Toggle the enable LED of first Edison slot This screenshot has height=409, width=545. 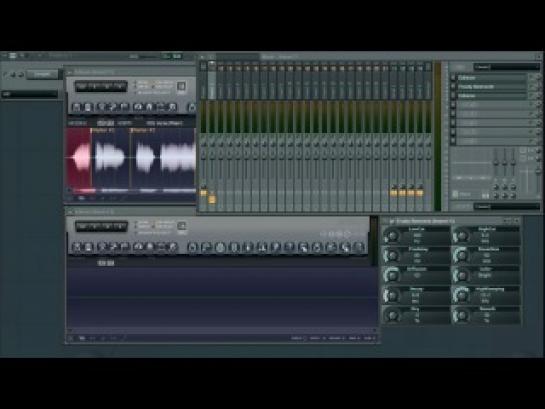(453, 77)
